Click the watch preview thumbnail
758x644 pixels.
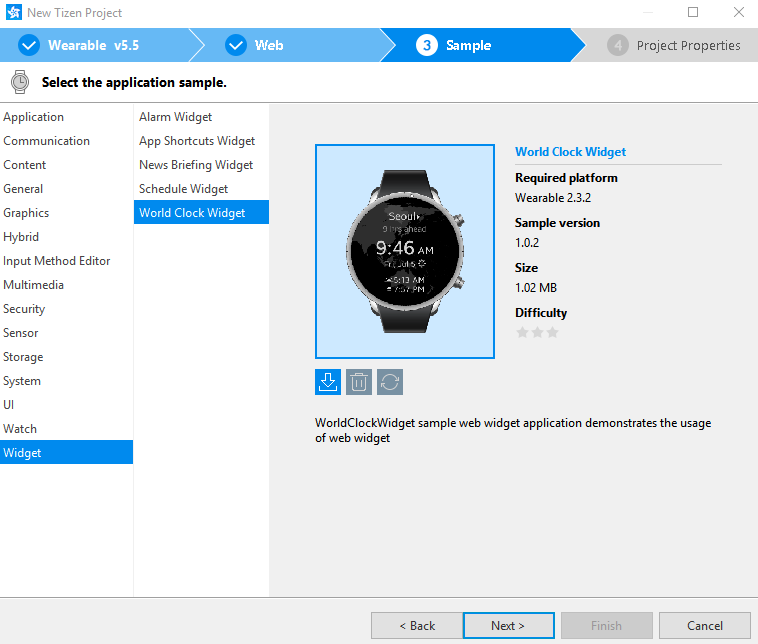pos(404,251)
